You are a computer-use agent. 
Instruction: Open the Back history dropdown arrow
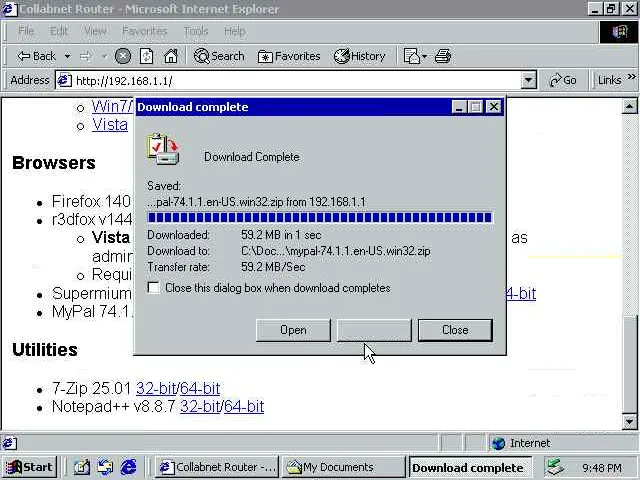[67, 56]
